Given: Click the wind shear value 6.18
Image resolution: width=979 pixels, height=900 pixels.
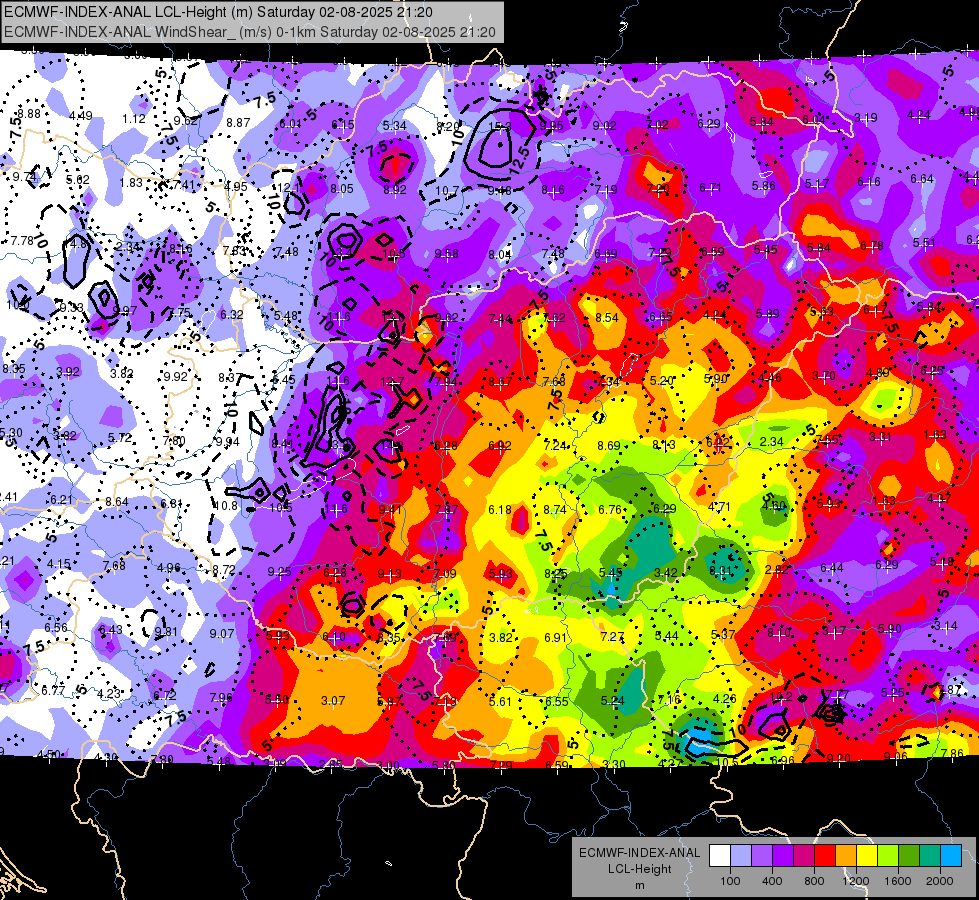Looking at the screenshot, I should (500, 510).
